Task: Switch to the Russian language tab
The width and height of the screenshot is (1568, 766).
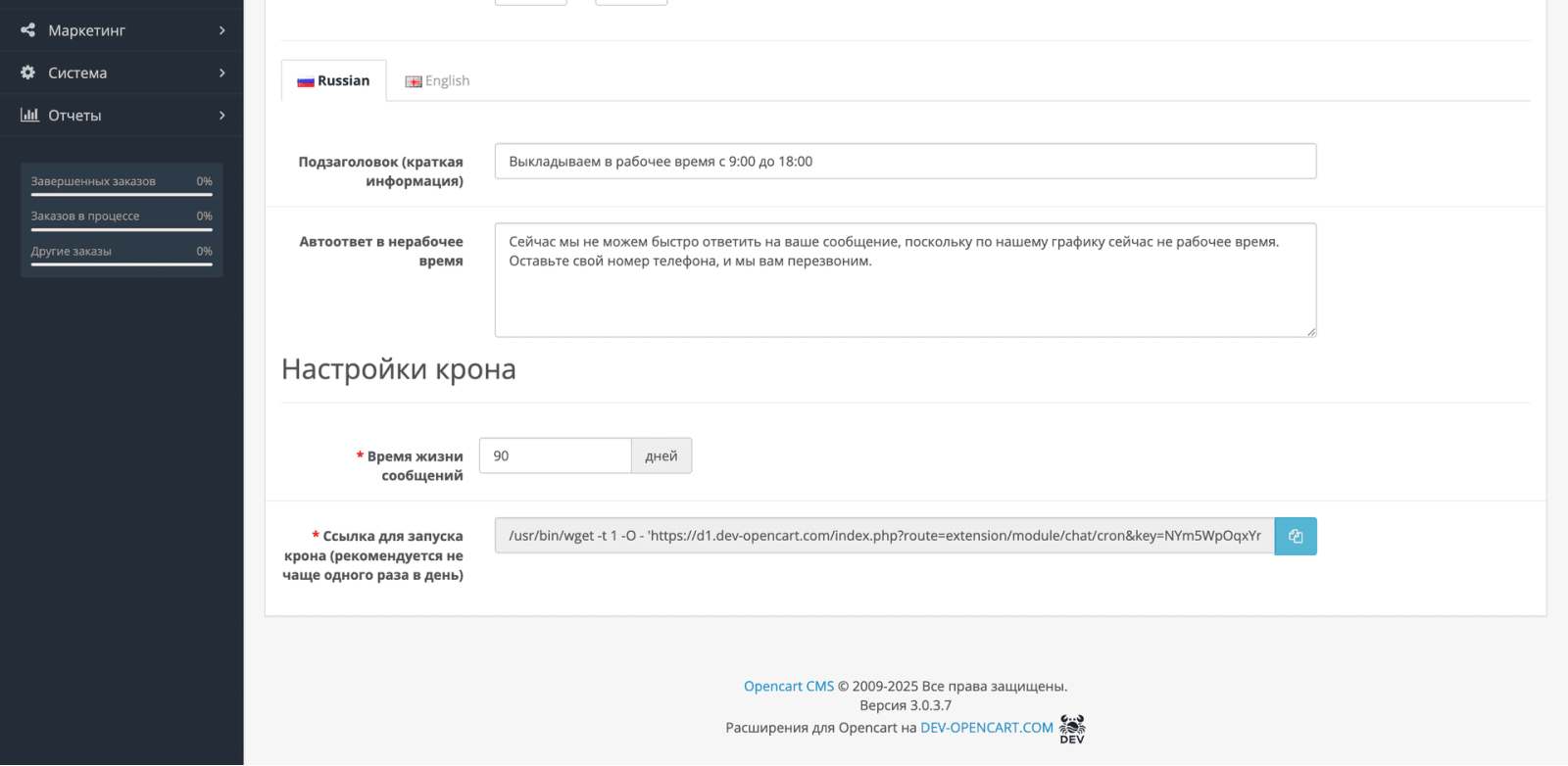Action: (334, 80)
